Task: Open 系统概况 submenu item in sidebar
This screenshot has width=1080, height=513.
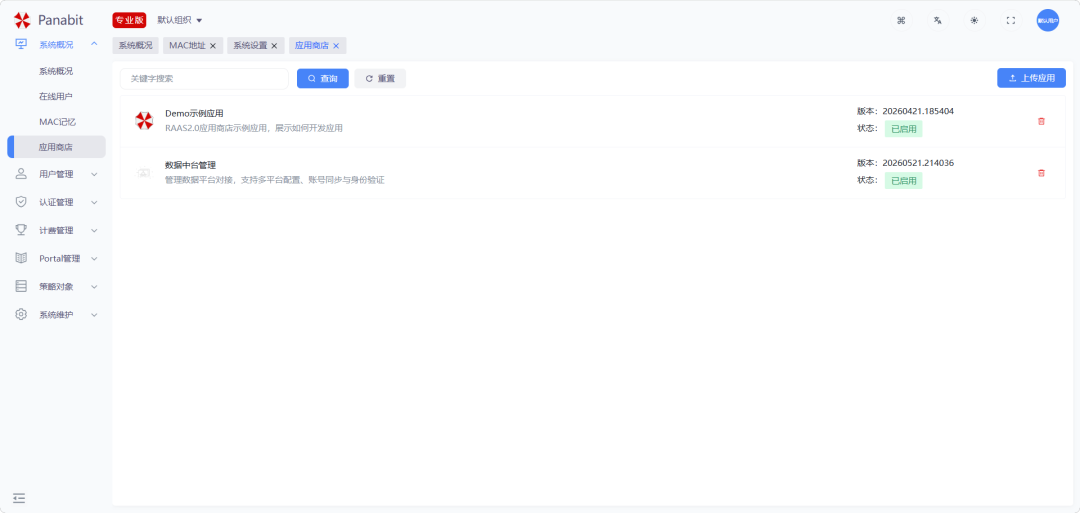Action: pos(56,71)
